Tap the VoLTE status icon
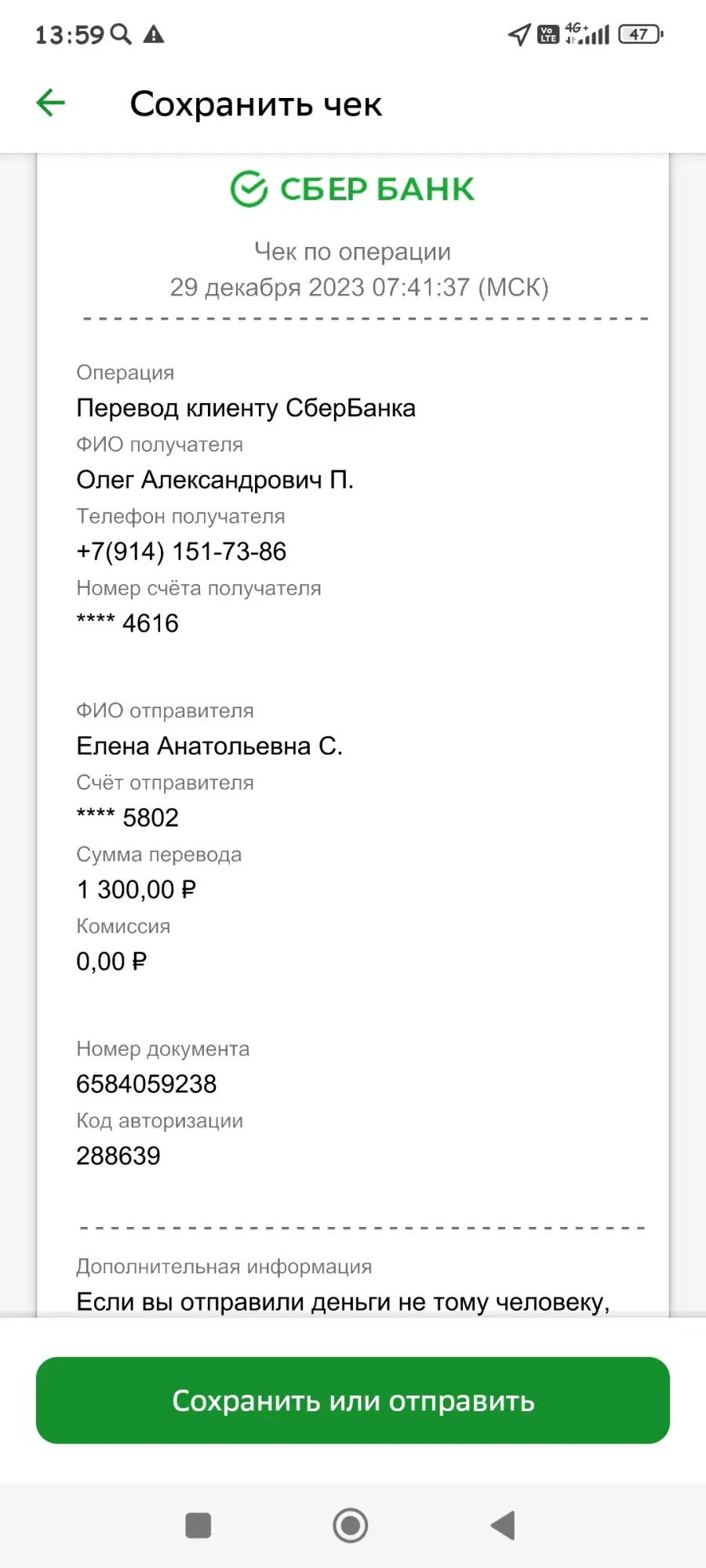The image size is (706, 1568). [548, 34]
